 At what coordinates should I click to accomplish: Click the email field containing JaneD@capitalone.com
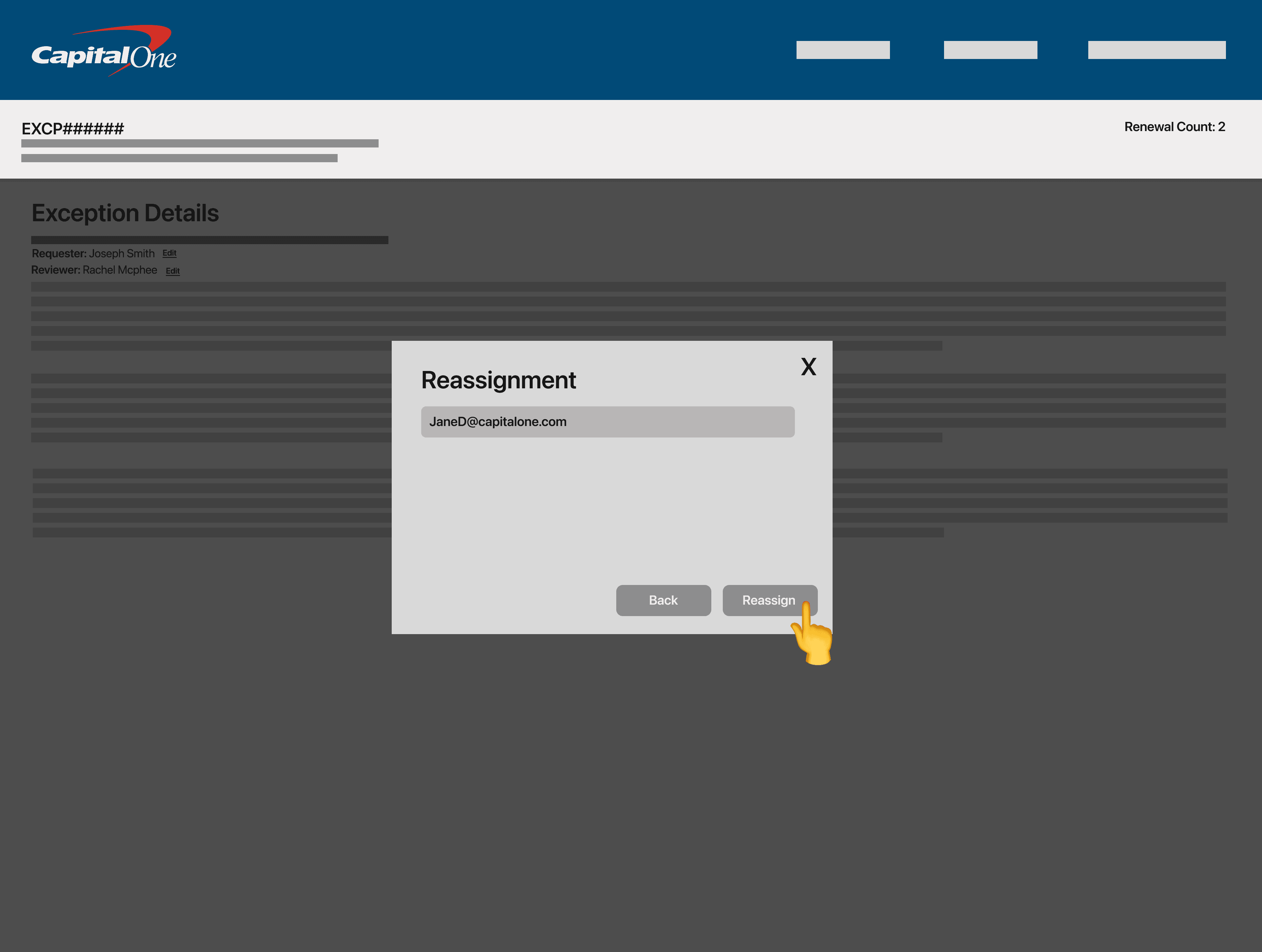pos(608,421)
